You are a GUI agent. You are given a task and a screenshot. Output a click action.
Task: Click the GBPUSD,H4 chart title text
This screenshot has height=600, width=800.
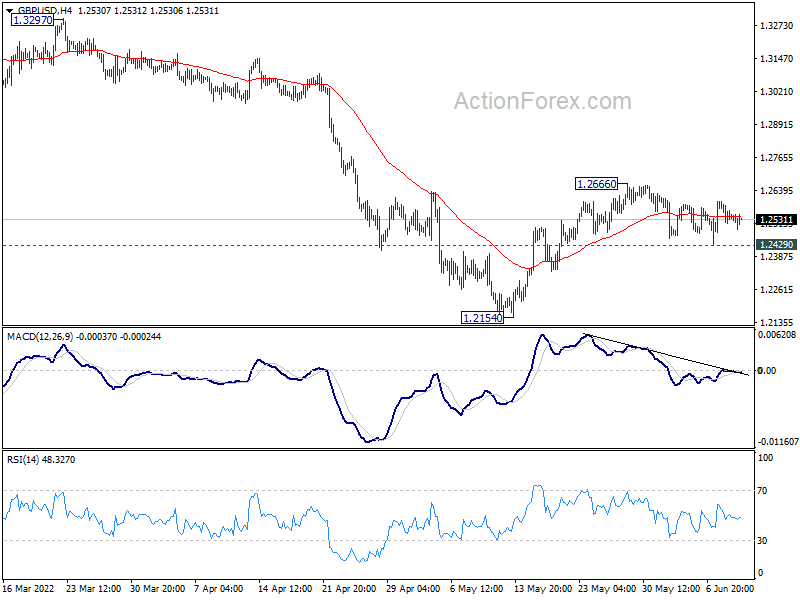pyautogui.click(x=45, y=11)
